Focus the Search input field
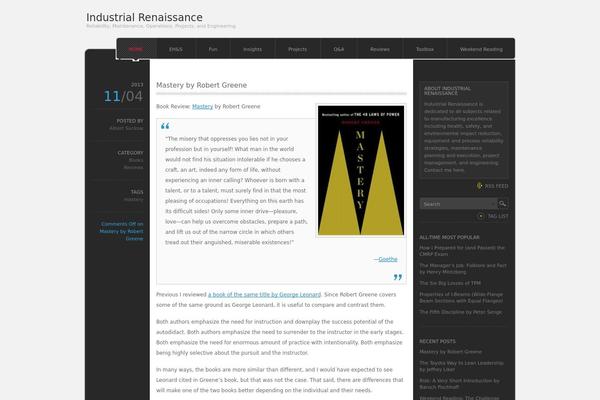This screenshot has width=600, height=400. [458, 204]
